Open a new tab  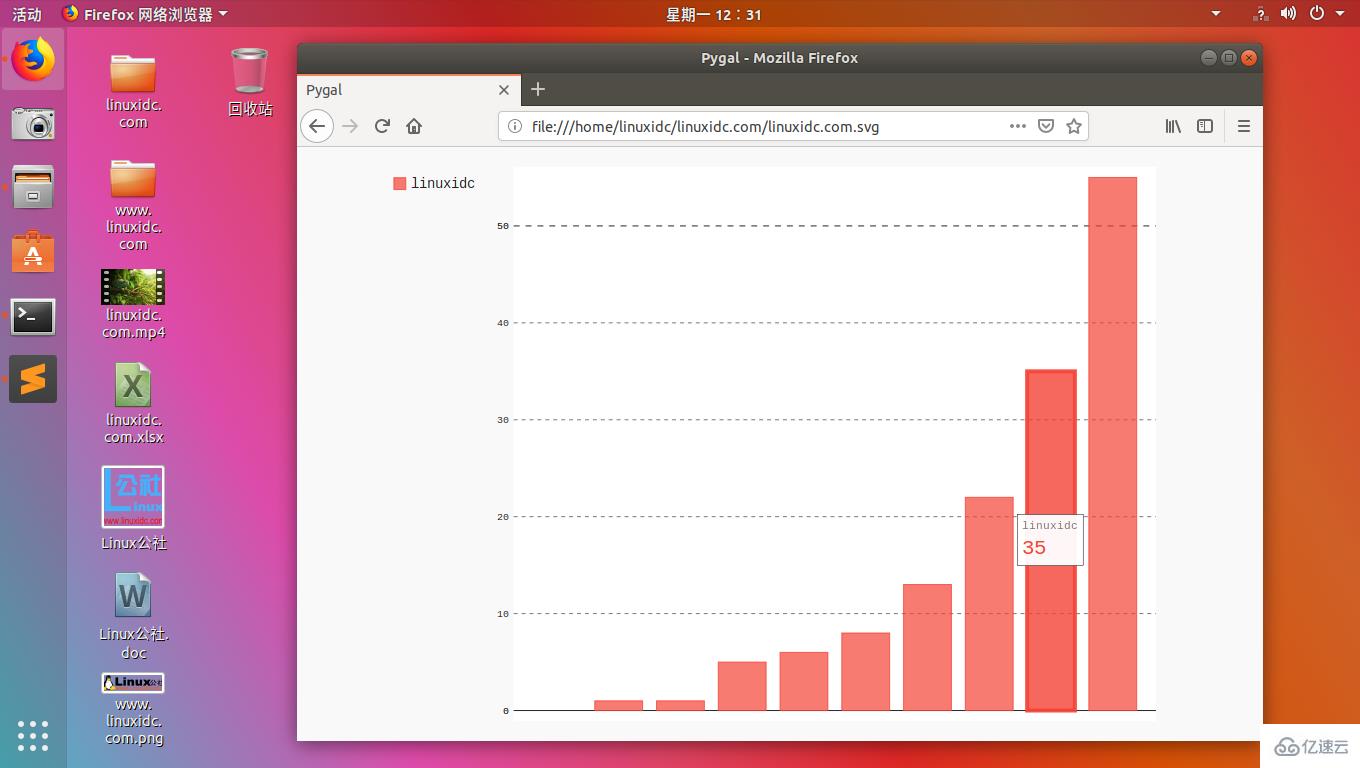(x=538, y=89)
